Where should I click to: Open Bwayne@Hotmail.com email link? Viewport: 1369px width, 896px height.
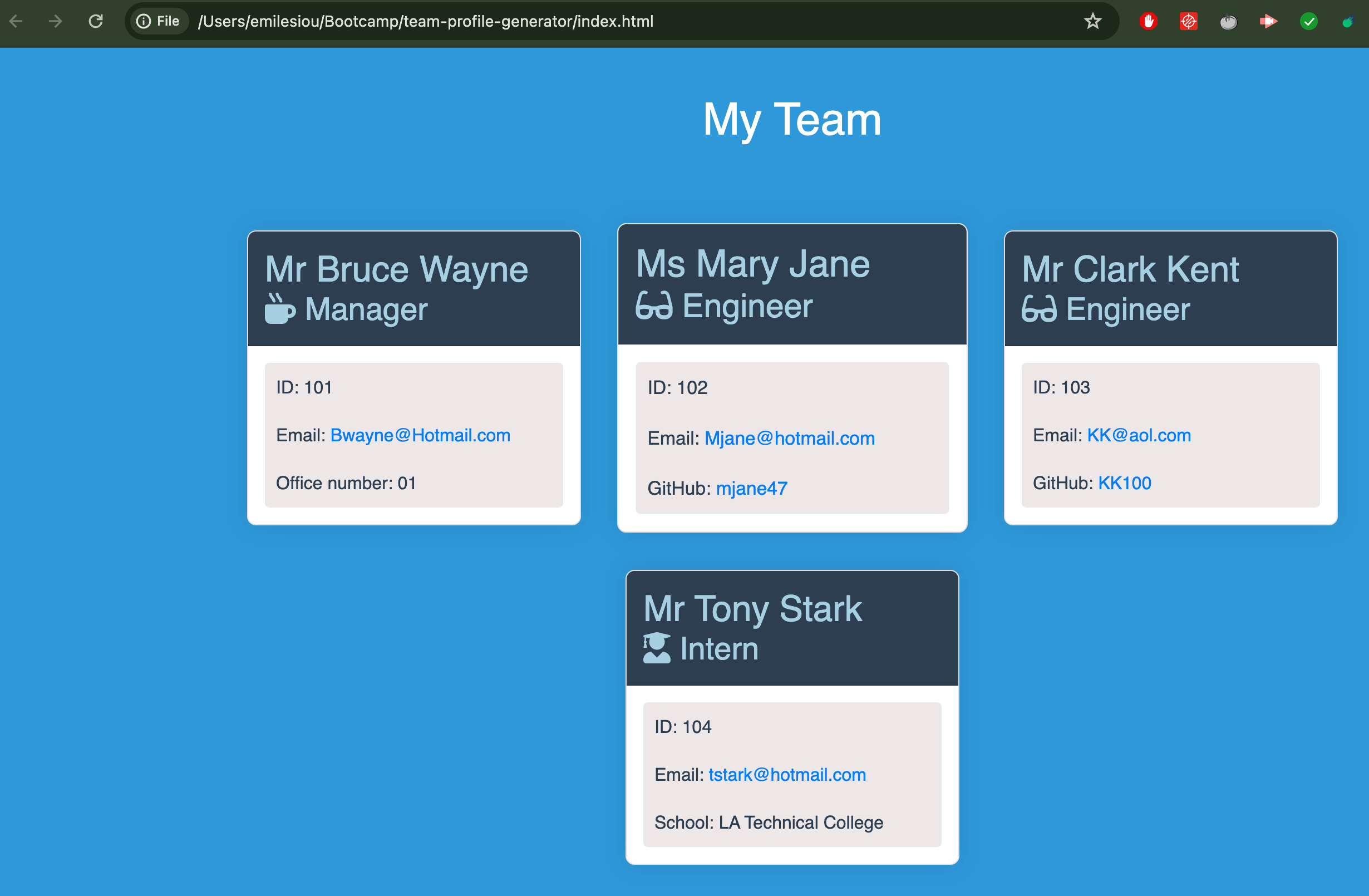(420, 435)
